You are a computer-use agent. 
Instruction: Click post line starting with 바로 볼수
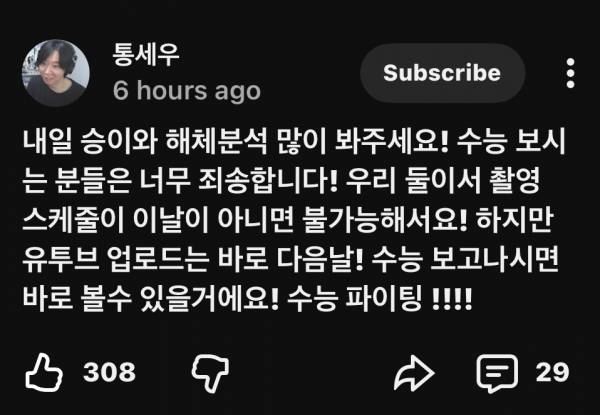tap(248, 297)
